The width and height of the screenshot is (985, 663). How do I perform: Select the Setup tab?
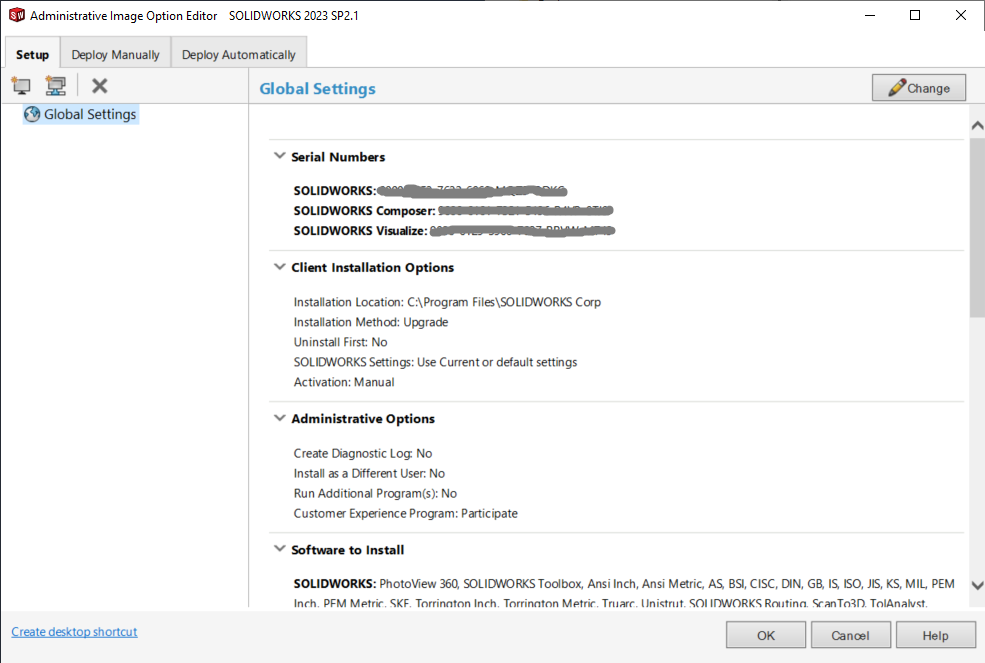tap(32, 55)
